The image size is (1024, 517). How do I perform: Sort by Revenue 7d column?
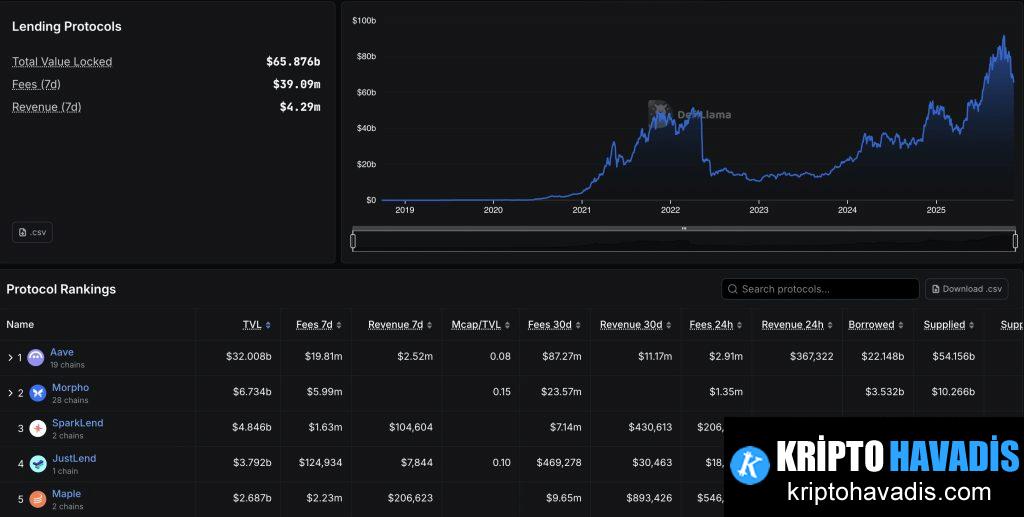(400, 324)
